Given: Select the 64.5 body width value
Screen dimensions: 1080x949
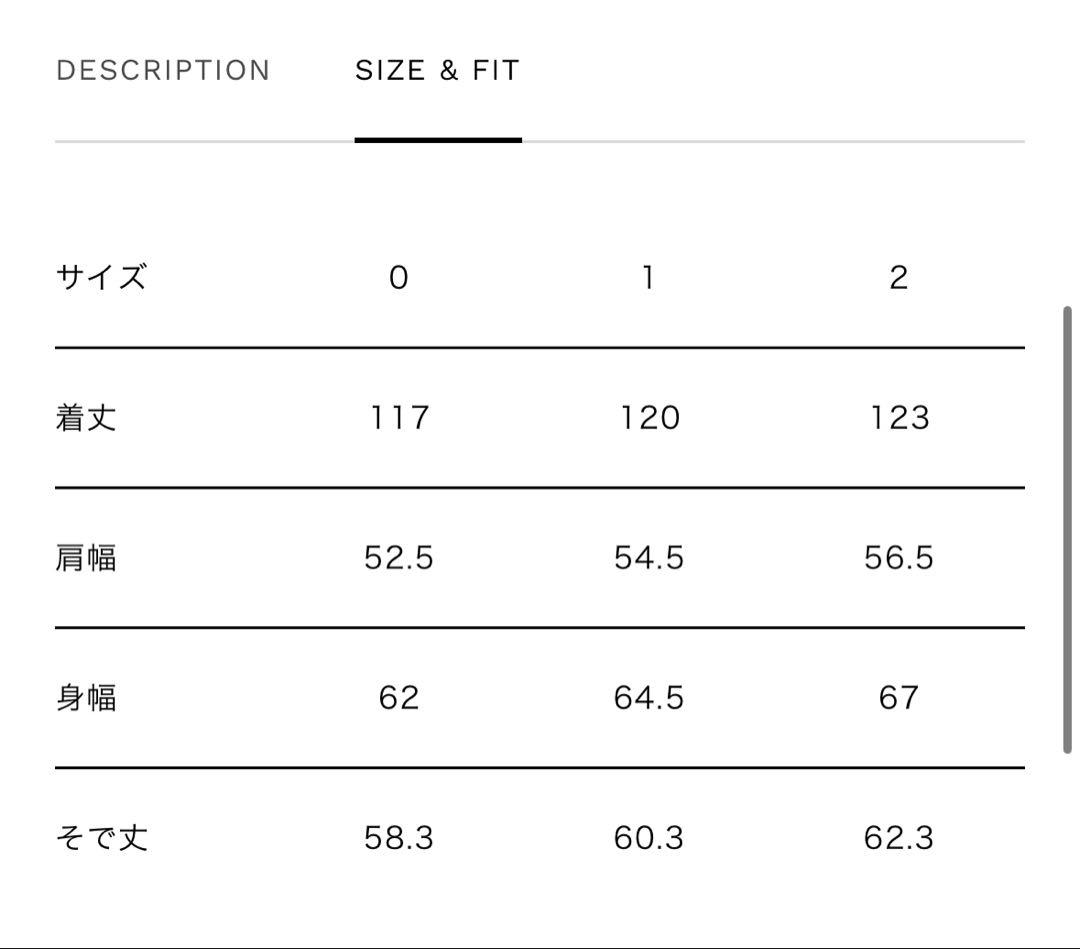Looking at the screenshot, I should coord(648,697).
